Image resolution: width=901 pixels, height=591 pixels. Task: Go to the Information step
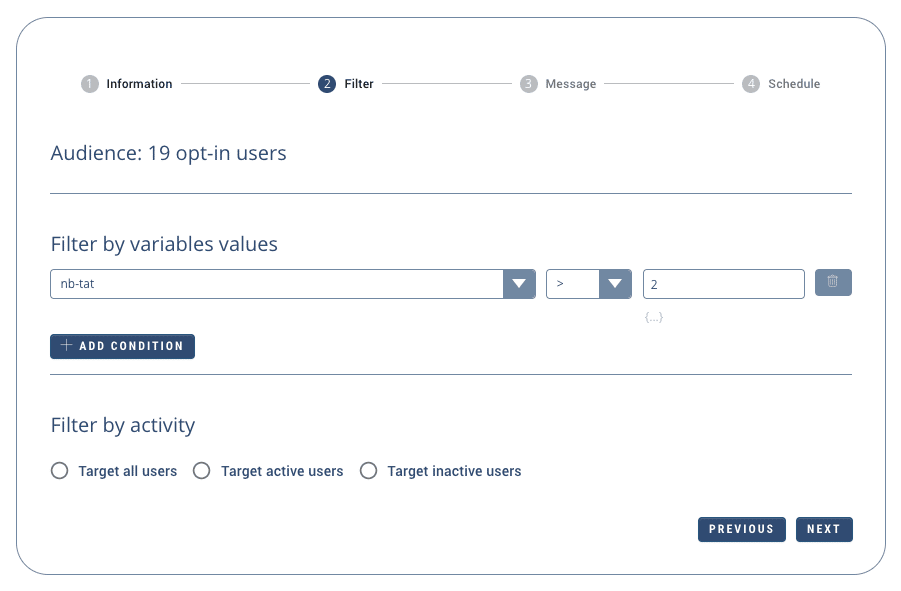point(139,84)
